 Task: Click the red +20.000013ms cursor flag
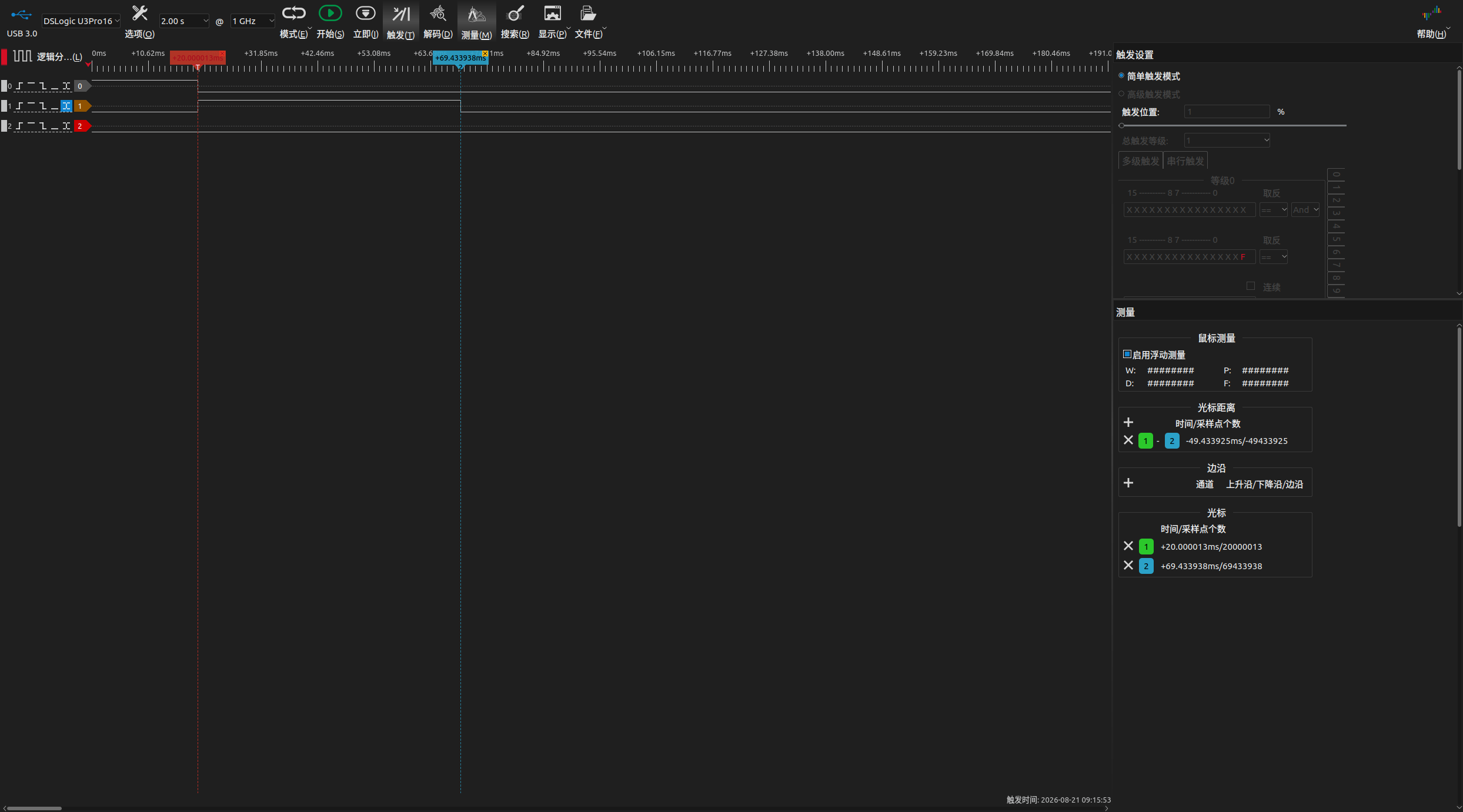198,58
